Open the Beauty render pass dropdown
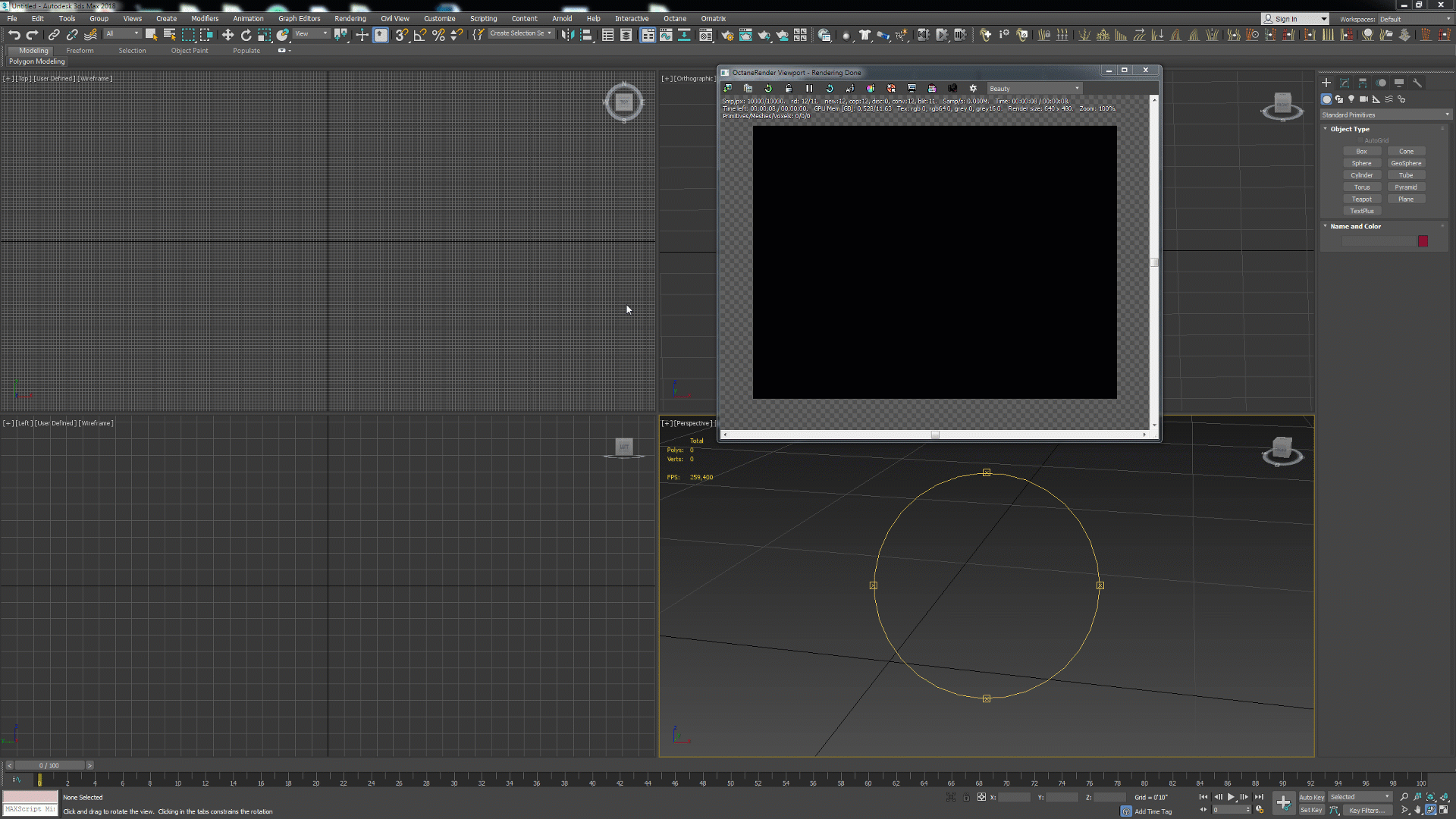The width and height of the screenshot is (1456, 819). click(x=1034, y=89)
